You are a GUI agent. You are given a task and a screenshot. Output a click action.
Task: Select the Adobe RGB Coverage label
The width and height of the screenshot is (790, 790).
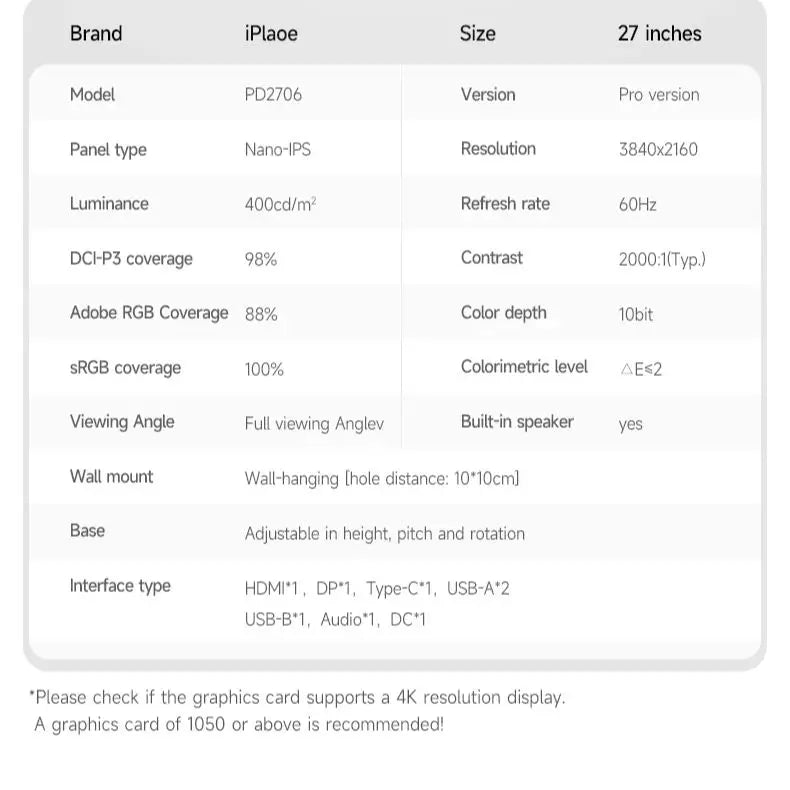coord(149,313)
